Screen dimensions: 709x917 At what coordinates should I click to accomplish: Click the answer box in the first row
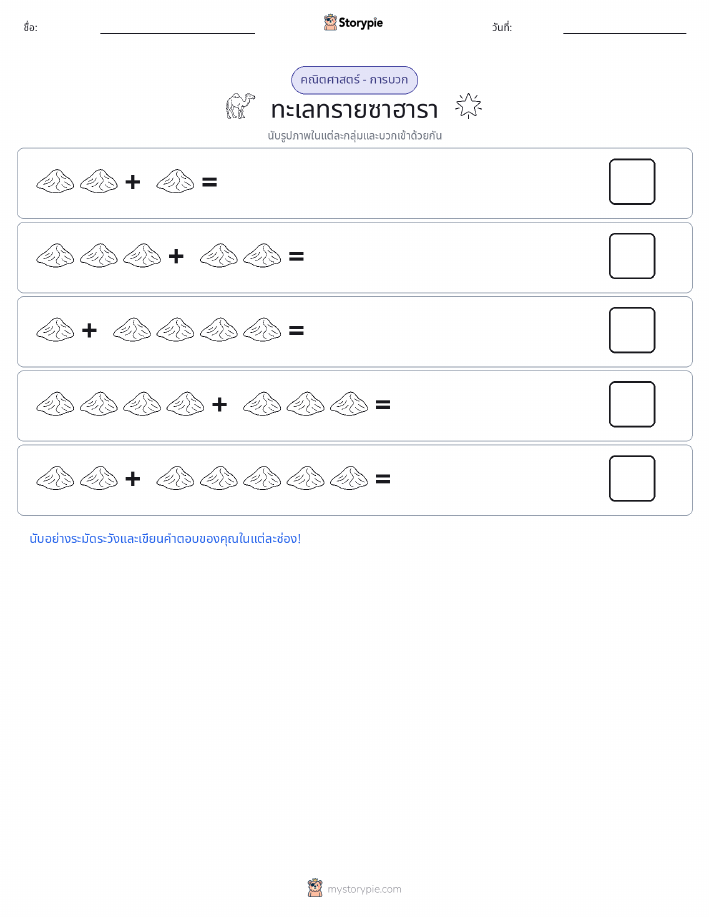coord(632,182)
